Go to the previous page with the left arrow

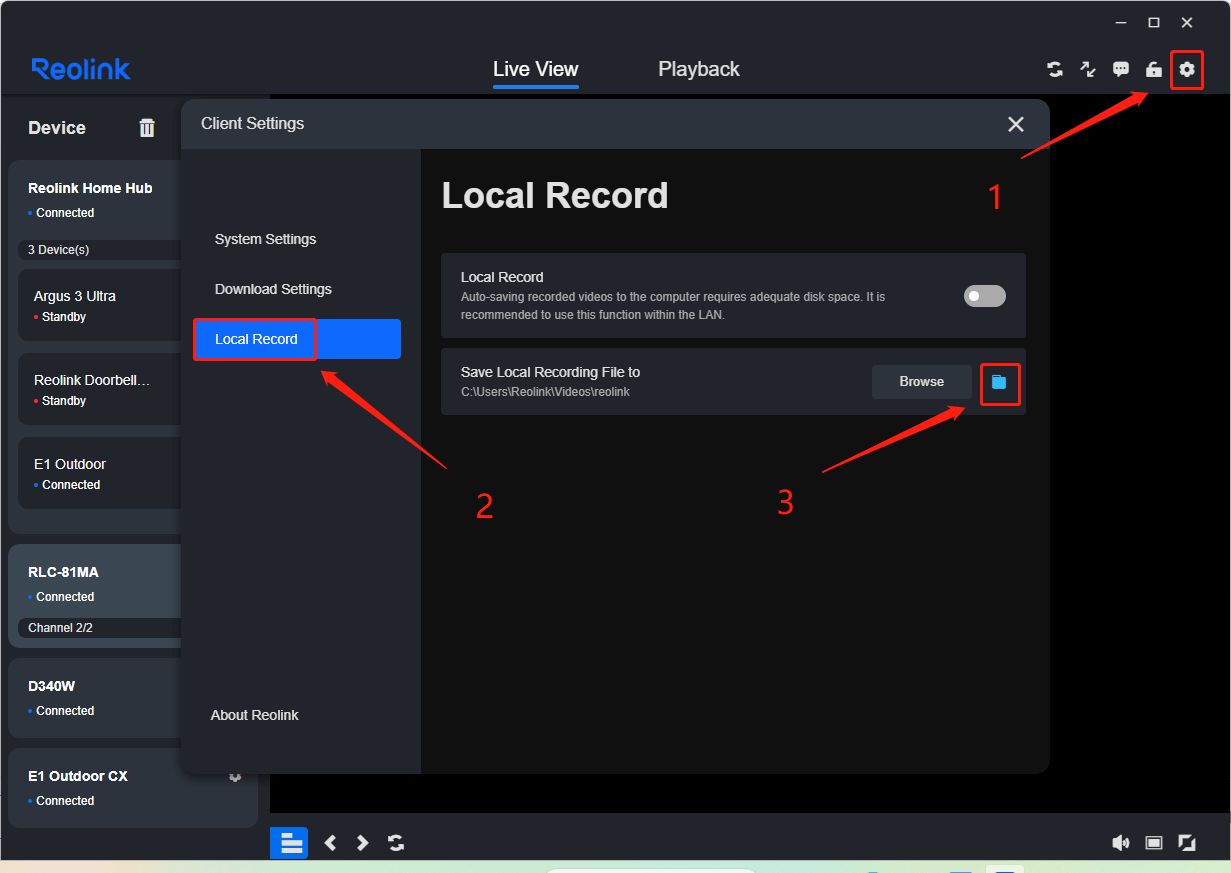coord(330,843)
